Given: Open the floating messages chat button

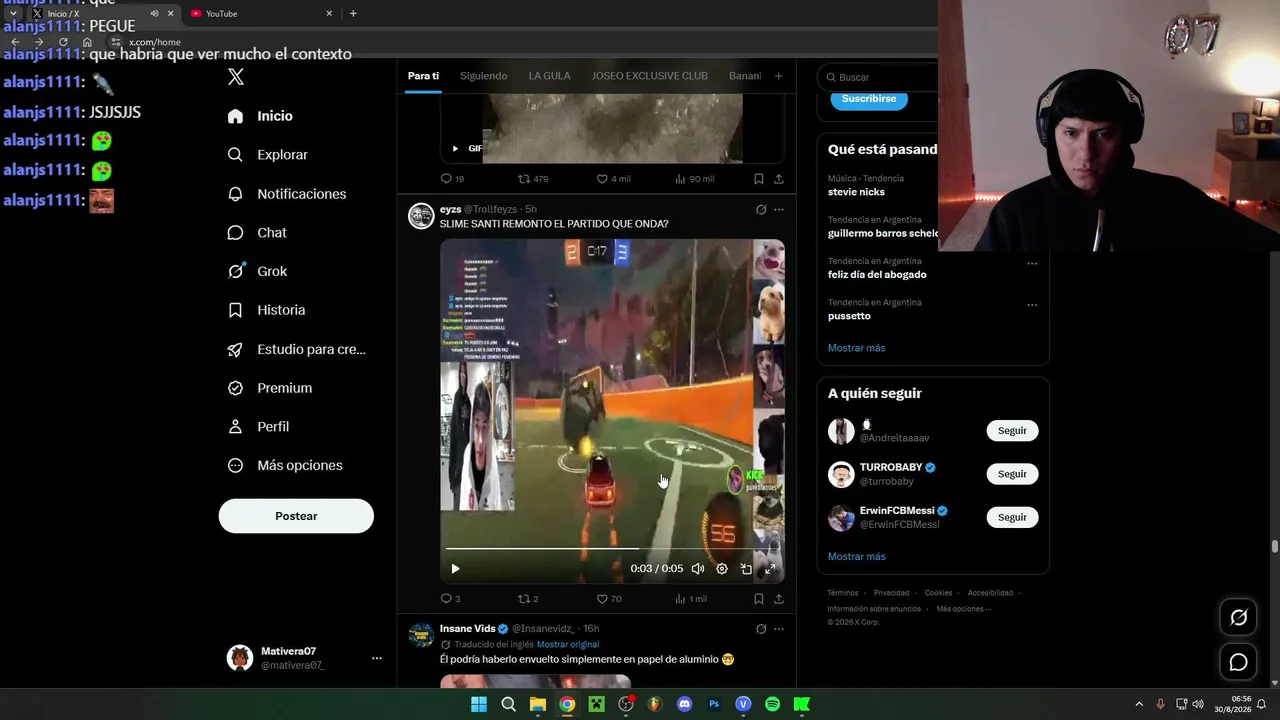Looking at the screenshot, I should tap(1238, 662).
